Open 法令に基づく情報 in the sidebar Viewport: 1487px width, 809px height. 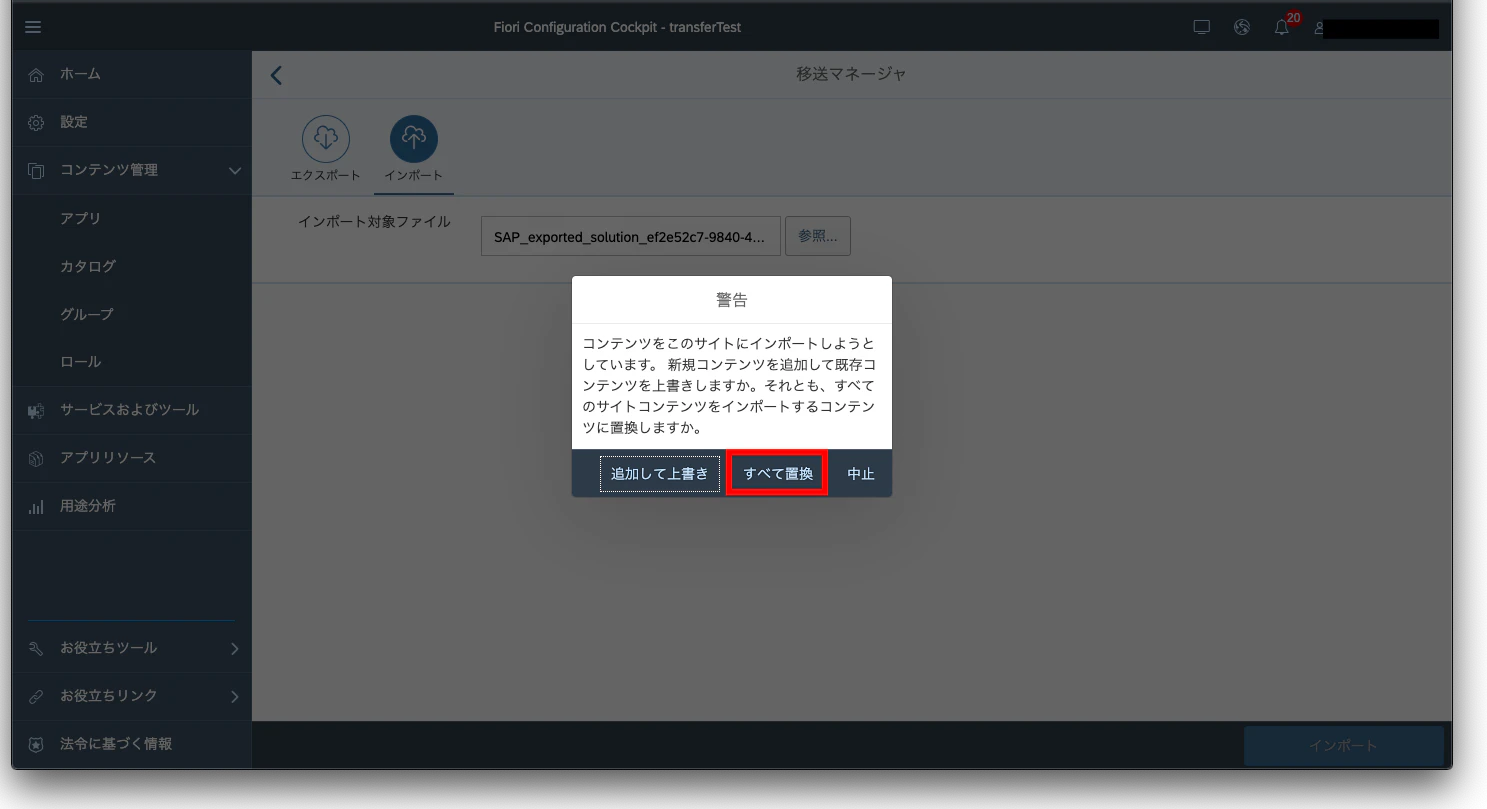click(x=131, y=744)
